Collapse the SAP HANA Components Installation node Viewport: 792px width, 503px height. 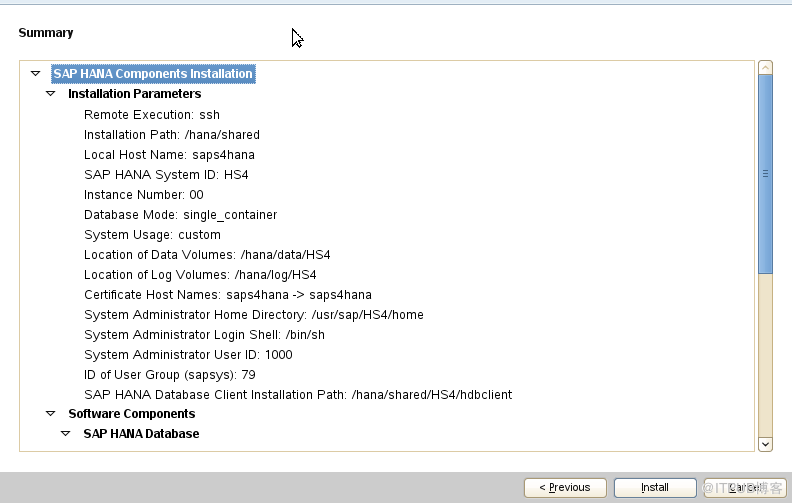coord(35,74)
